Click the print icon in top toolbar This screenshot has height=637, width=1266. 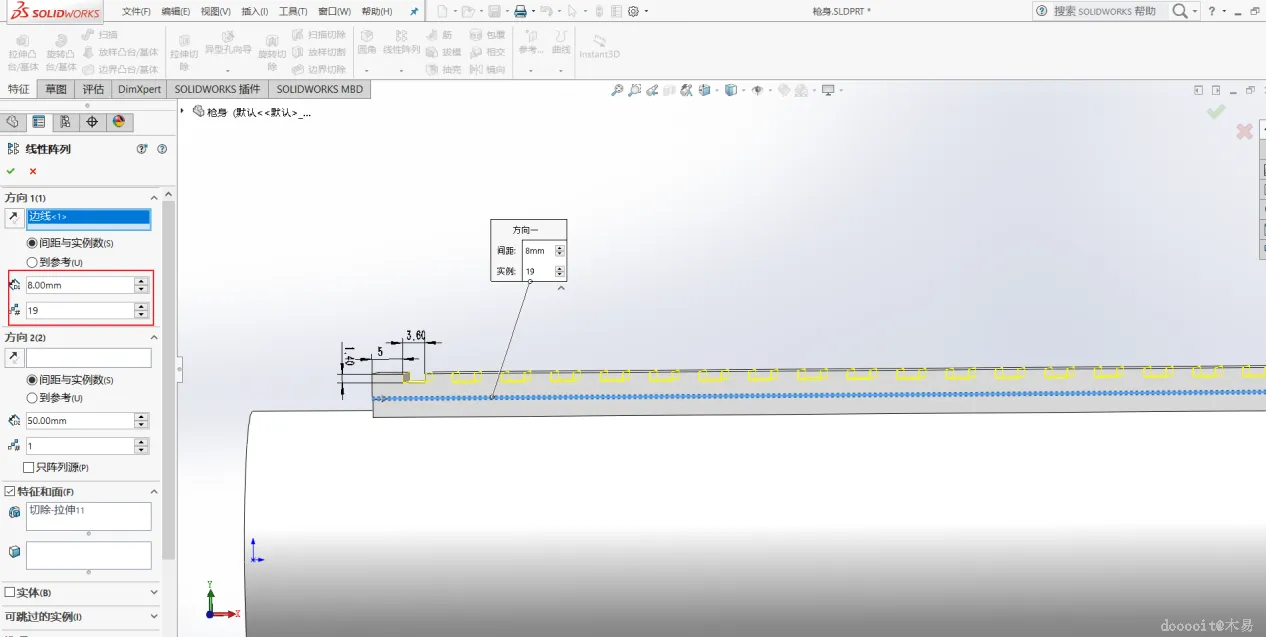pyautogui.click(x=520, y=11)
